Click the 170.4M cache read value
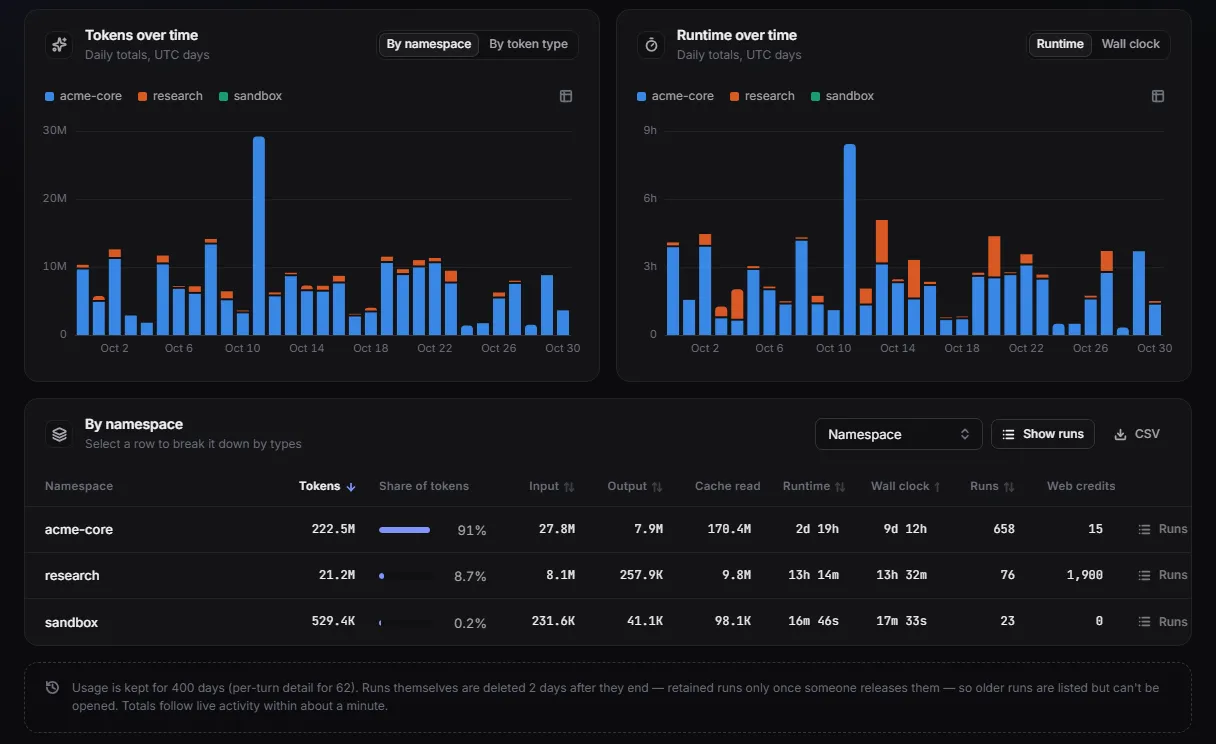The width and height of the screenshot is (1216, 744). tap(729, 529)
